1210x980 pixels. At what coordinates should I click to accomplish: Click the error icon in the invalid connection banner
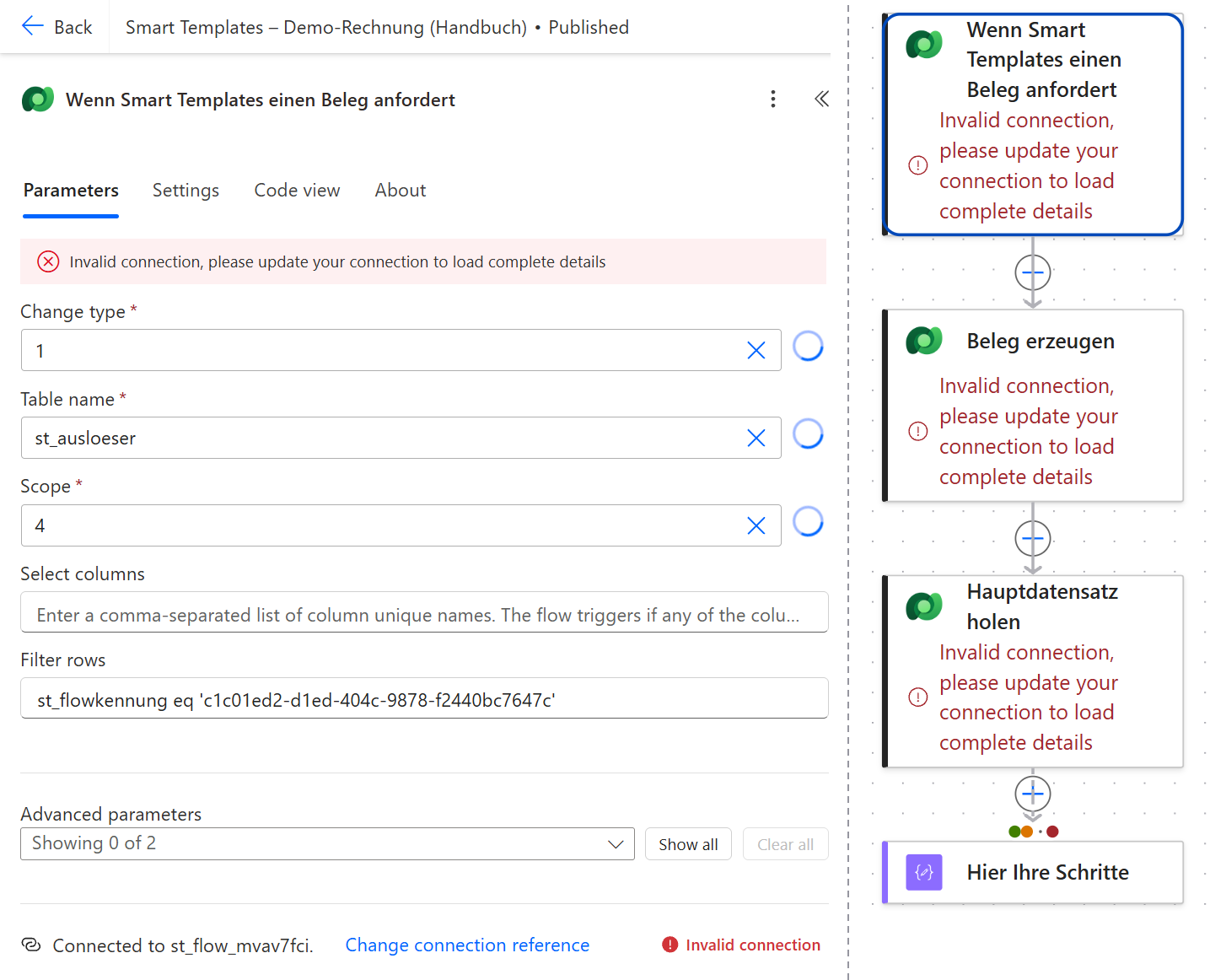point(48,261)
